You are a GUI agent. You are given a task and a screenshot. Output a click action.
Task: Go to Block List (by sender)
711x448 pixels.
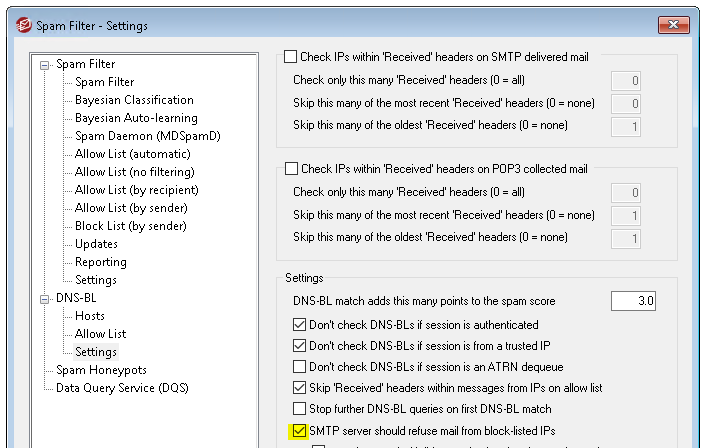pos(131,226)
